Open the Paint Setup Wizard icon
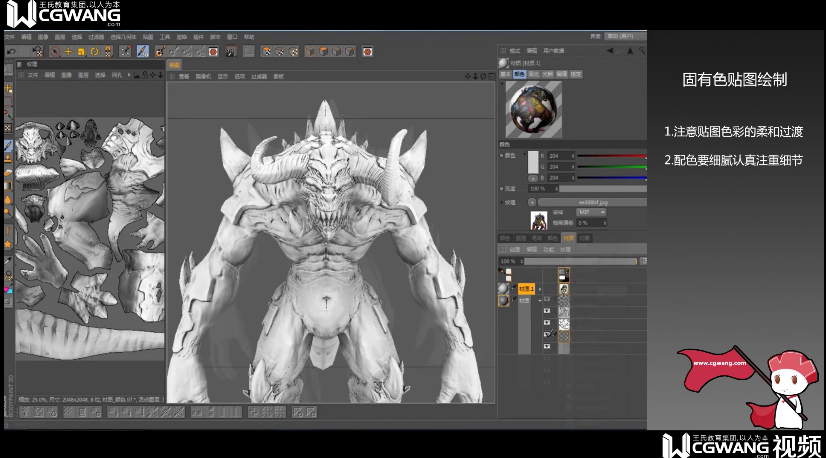826x458 pixels. pos(160,51)
